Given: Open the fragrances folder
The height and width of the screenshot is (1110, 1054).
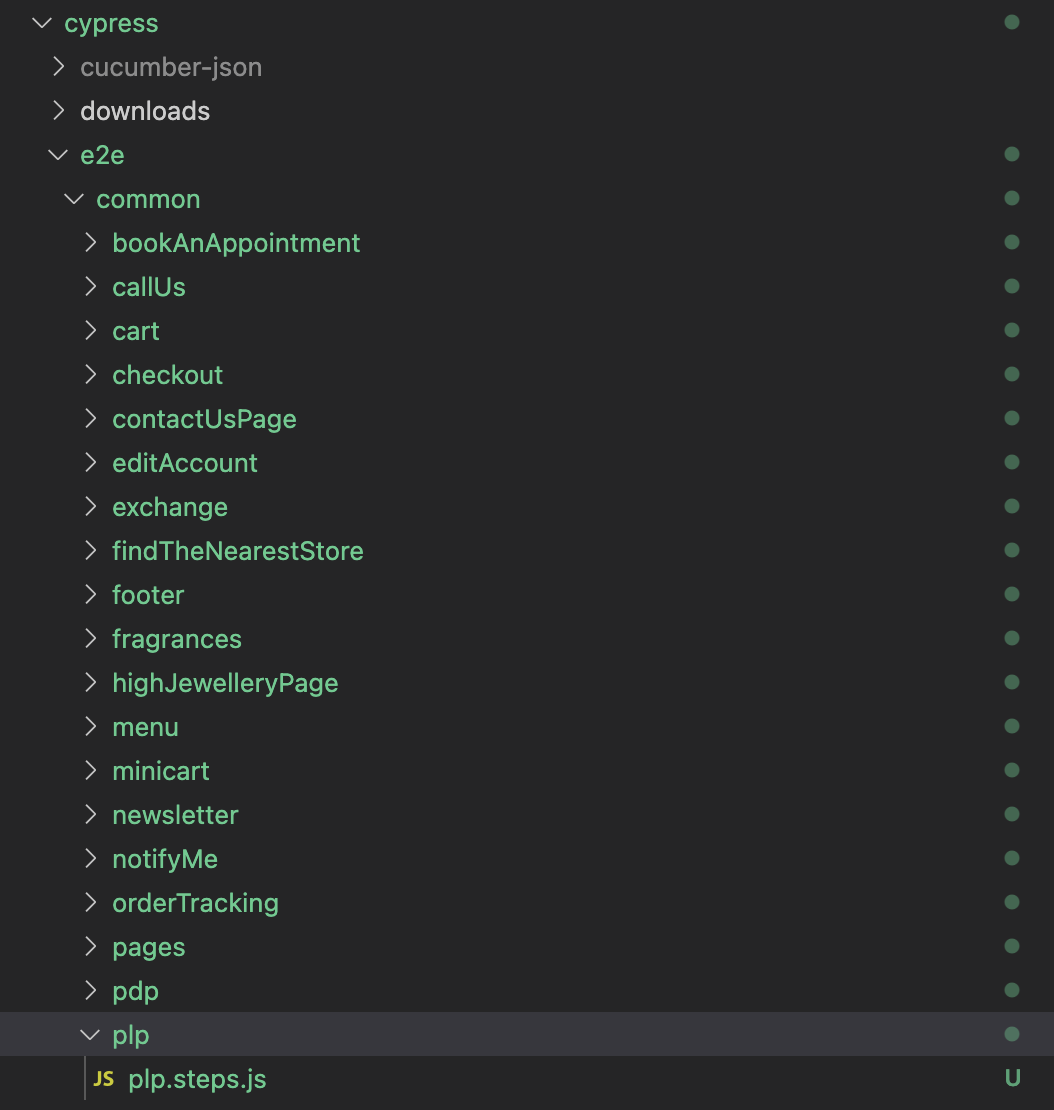Looking at the screenshot, I should pos(177,638).
